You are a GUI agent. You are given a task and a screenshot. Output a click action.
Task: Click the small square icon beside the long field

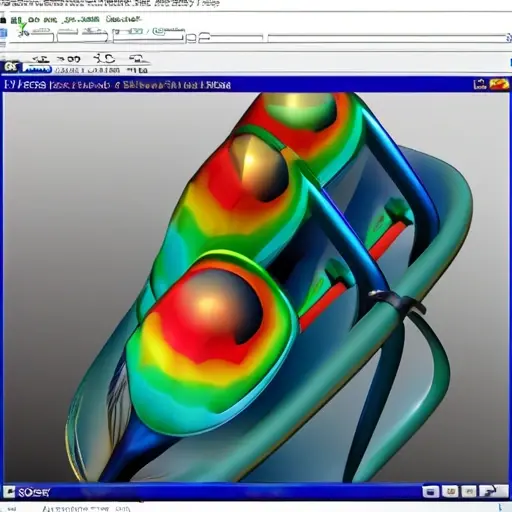(x=191, y=38)
